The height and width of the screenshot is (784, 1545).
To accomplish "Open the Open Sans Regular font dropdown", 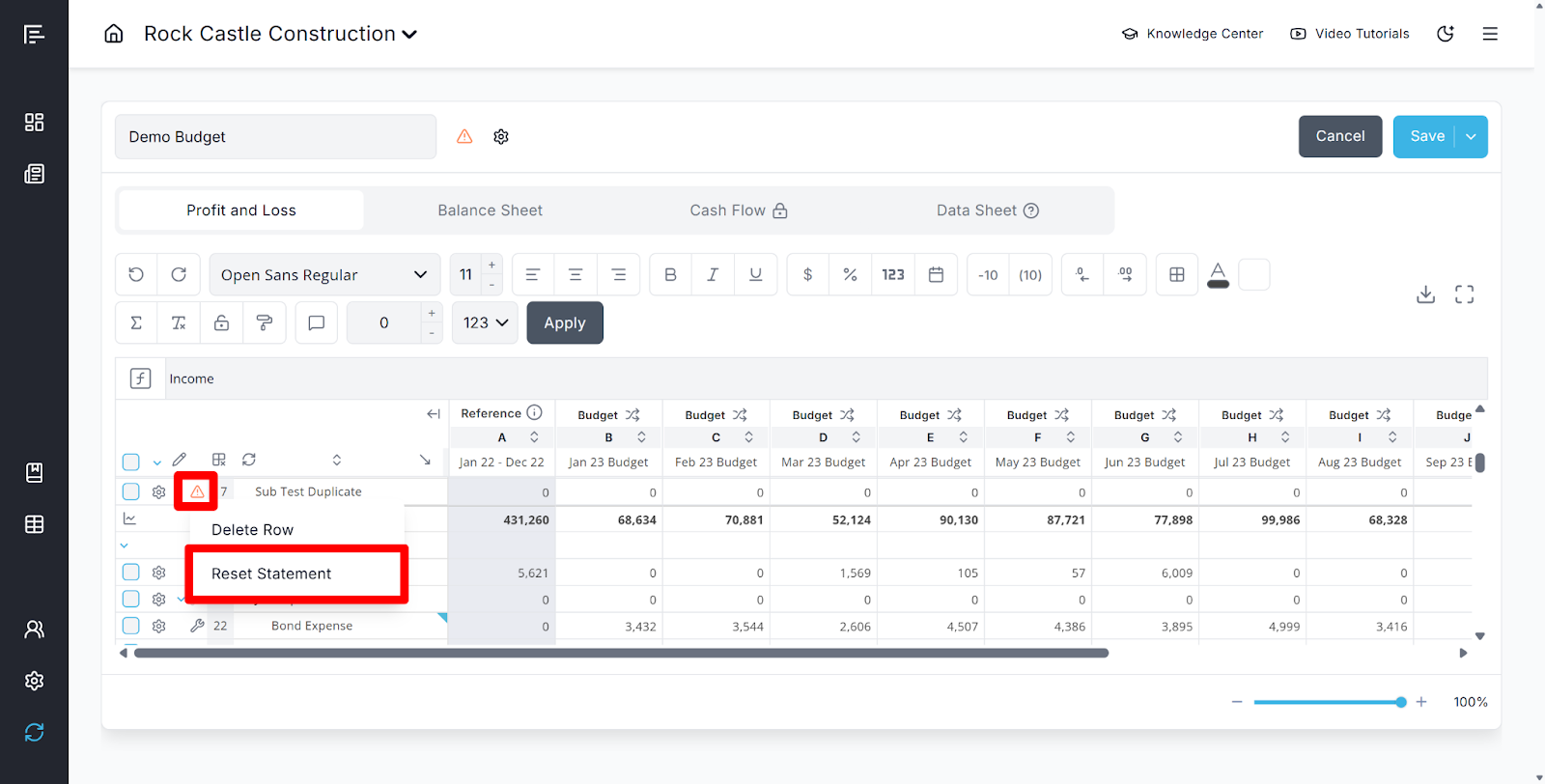I will 324,274.
